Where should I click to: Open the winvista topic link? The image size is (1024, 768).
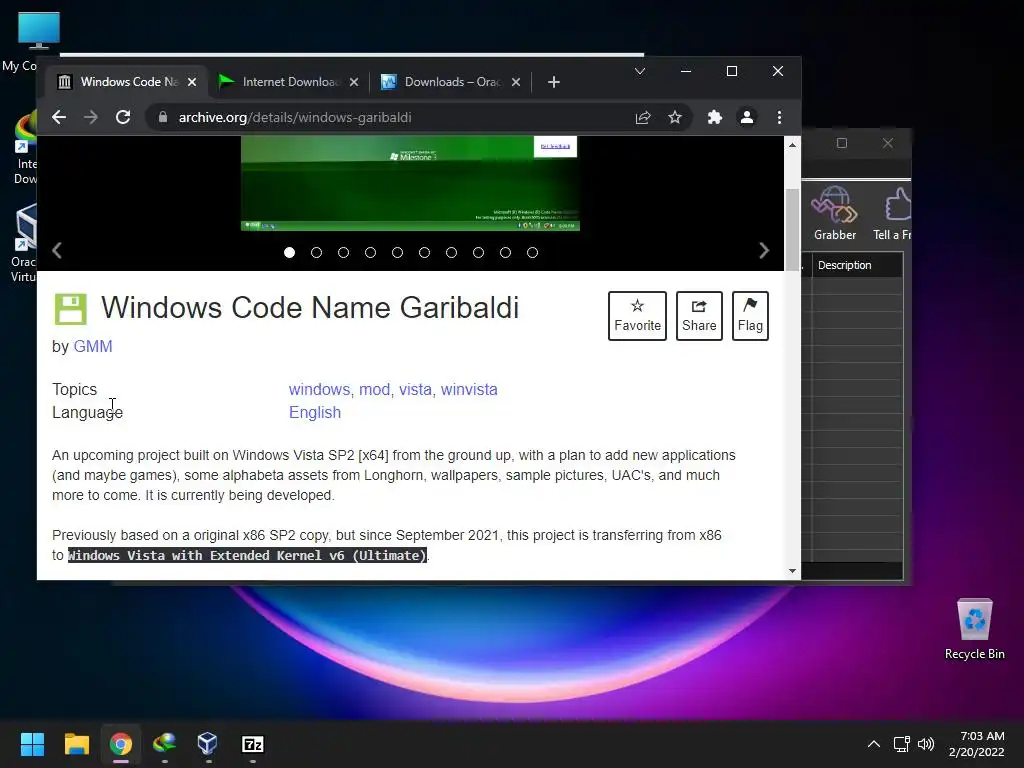click(469, 390)
